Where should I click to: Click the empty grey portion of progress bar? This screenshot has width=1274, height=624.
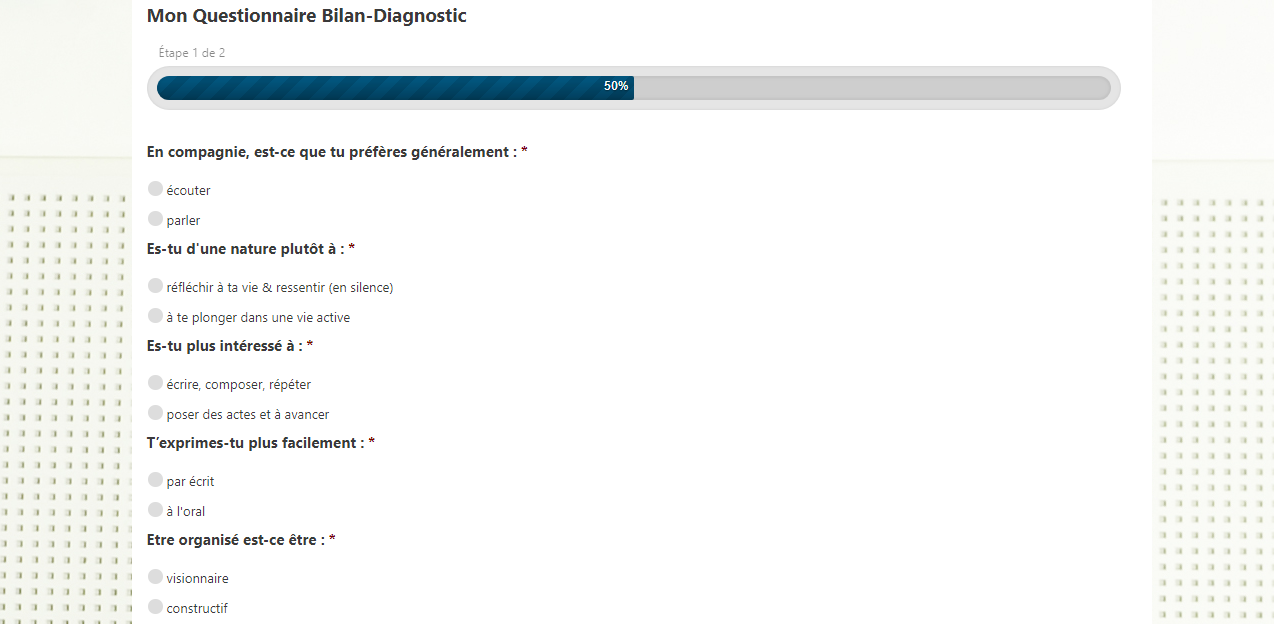(x=870, y=88)
